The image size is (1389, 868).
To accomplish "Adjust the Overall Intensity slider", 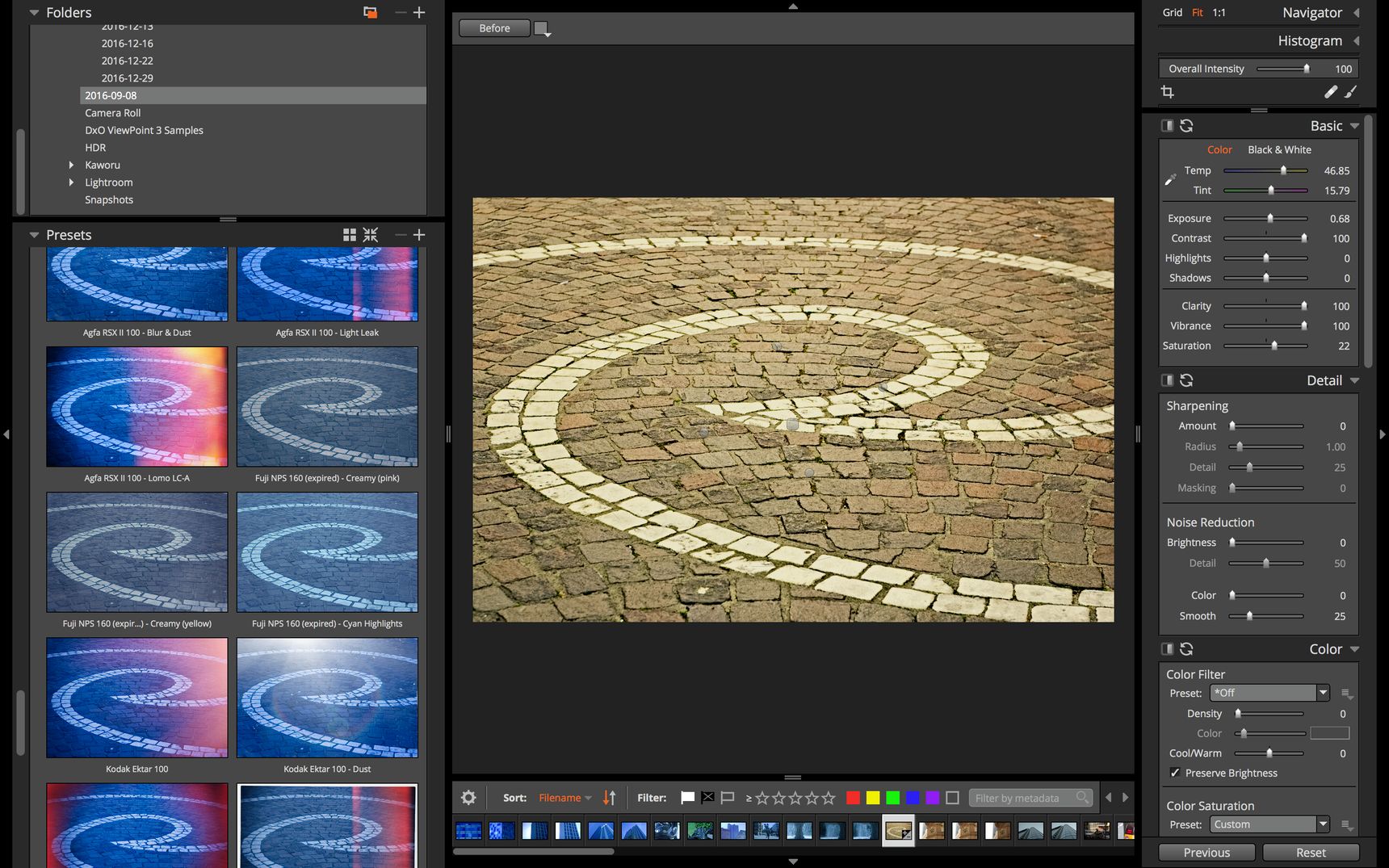I will [1283, 69].
